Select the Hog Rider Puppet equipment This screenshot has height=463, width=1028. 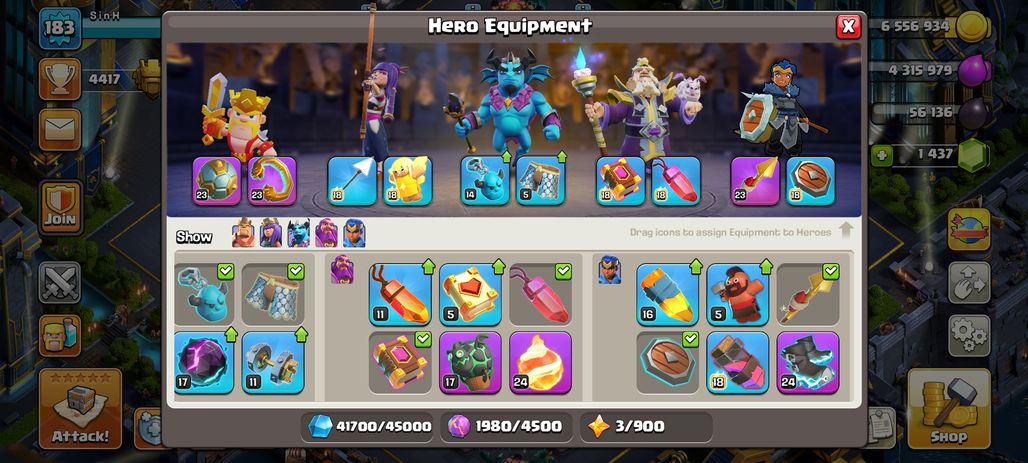[738, 294]
